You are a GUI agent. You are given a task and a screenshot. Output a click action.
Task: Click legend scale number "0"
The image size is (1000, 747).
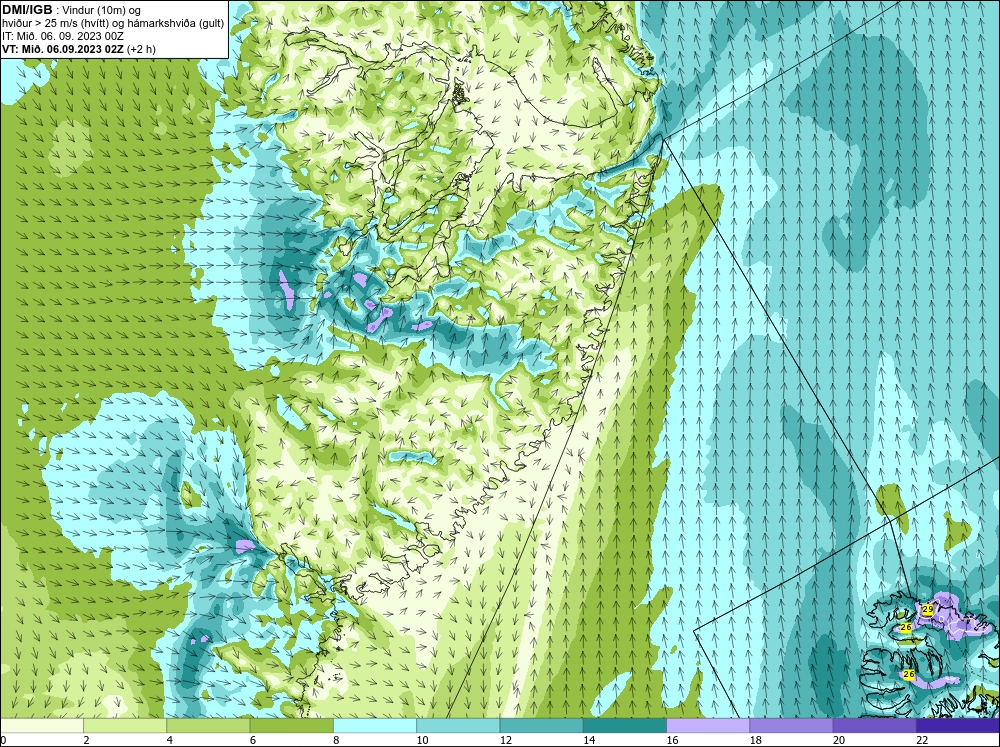click(3, 740)
